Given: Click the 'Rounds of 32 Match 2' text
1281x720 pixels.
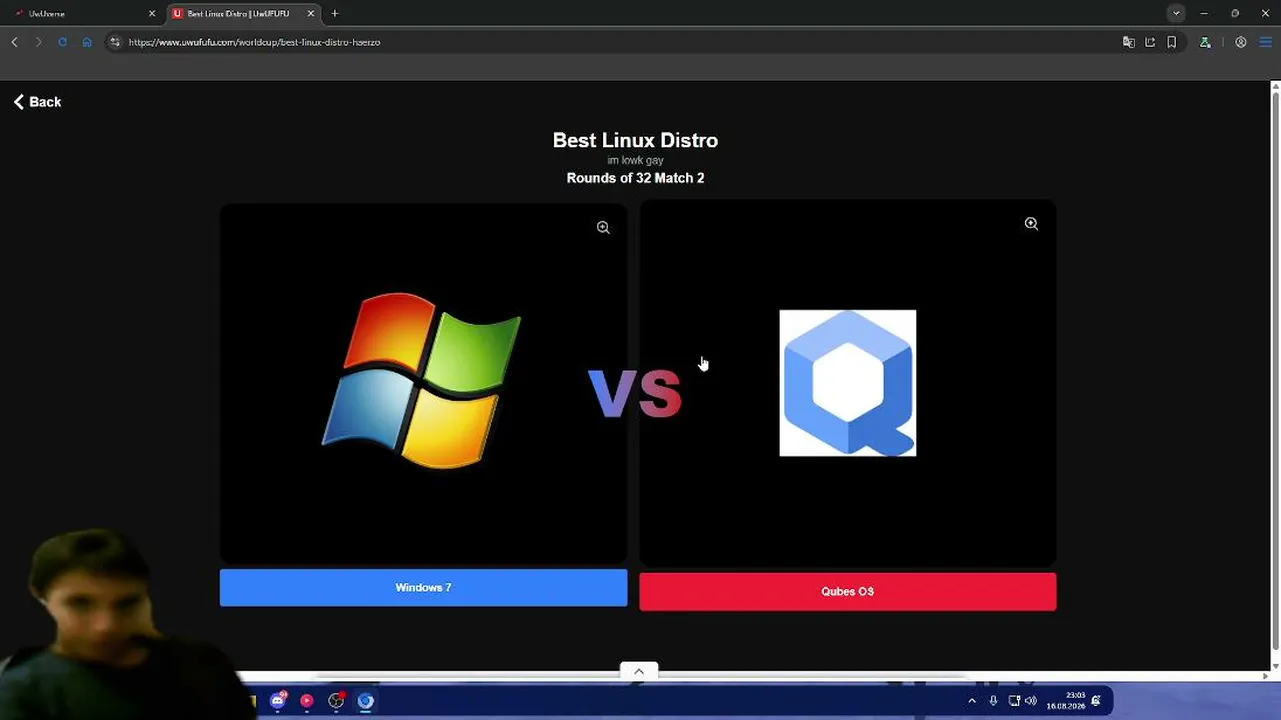Looking at the screenshot, I should point(635,178).
